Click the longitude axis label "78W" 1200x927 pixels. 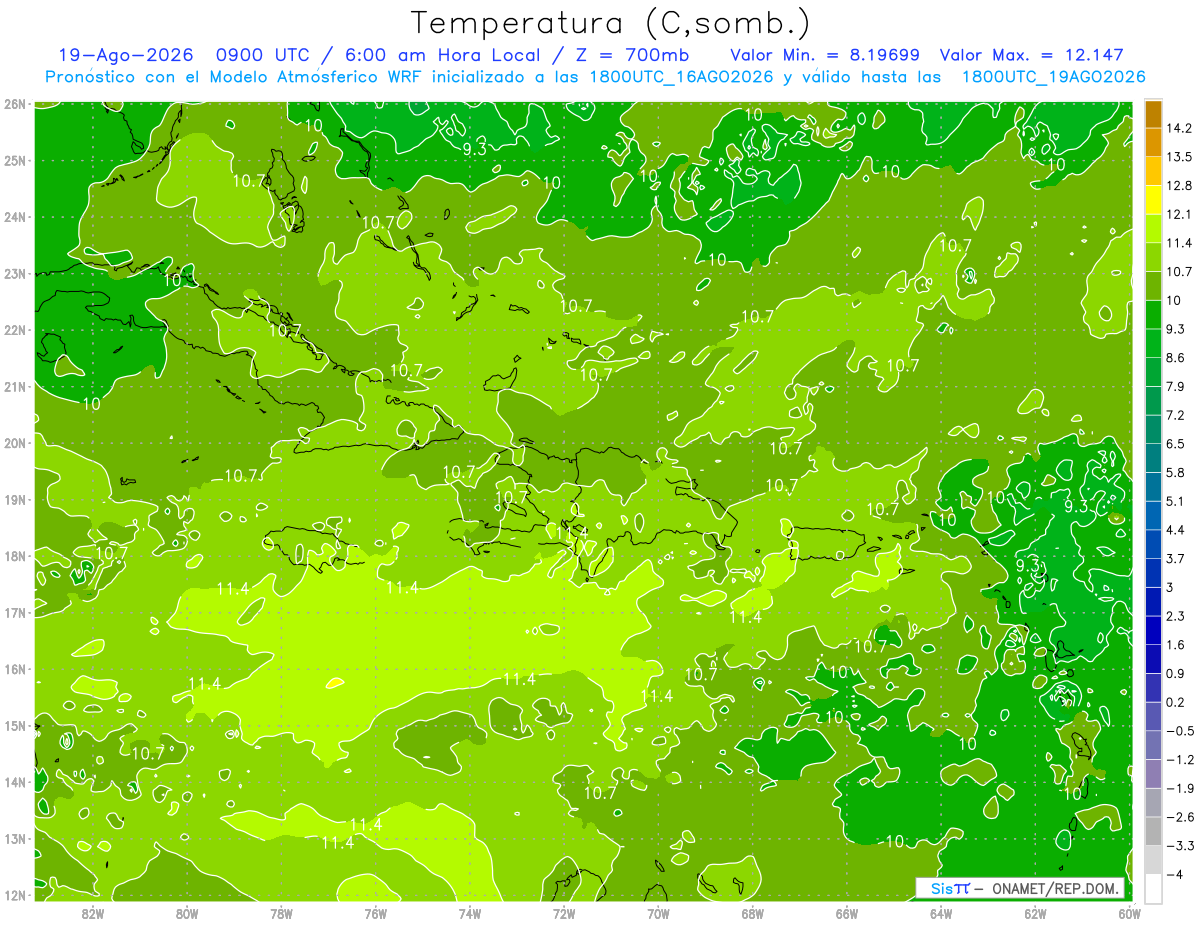coord(281,914)
